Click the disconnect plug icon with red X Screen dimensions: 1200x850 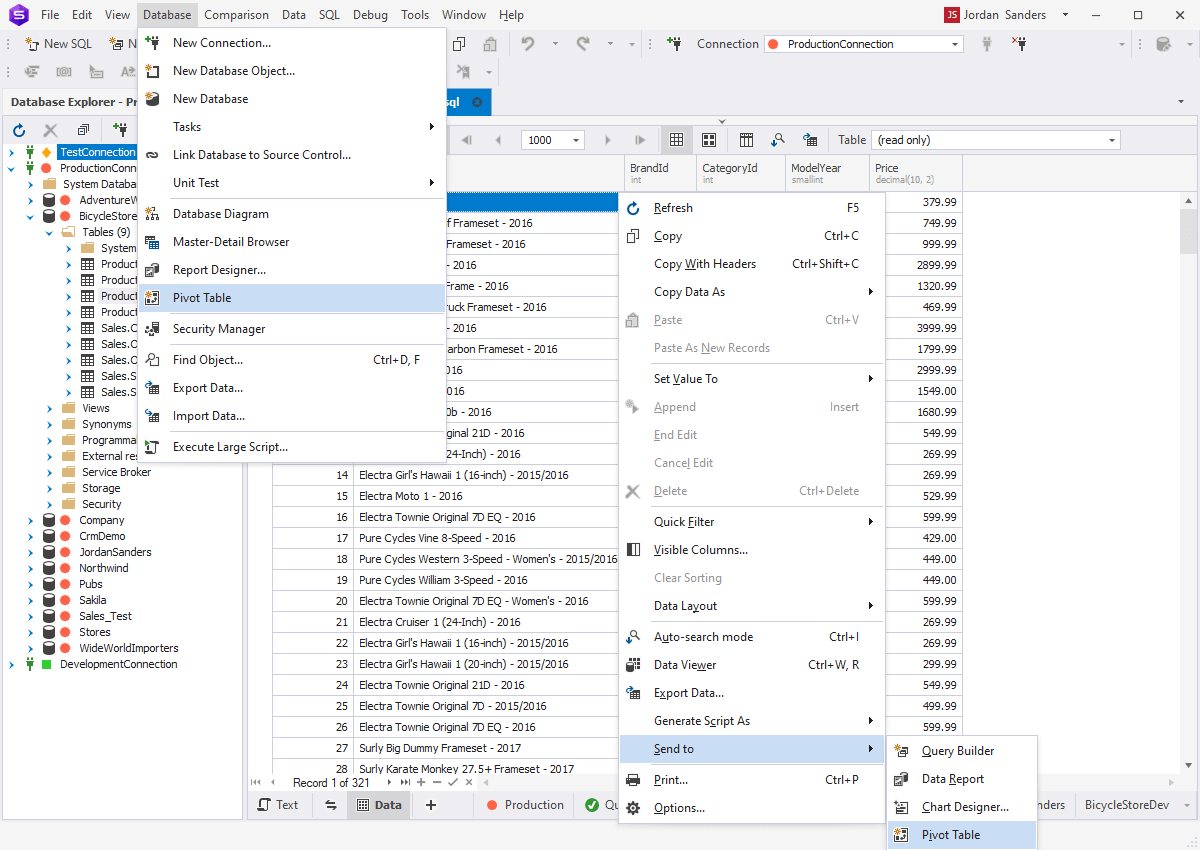[x=1019, y=44]
